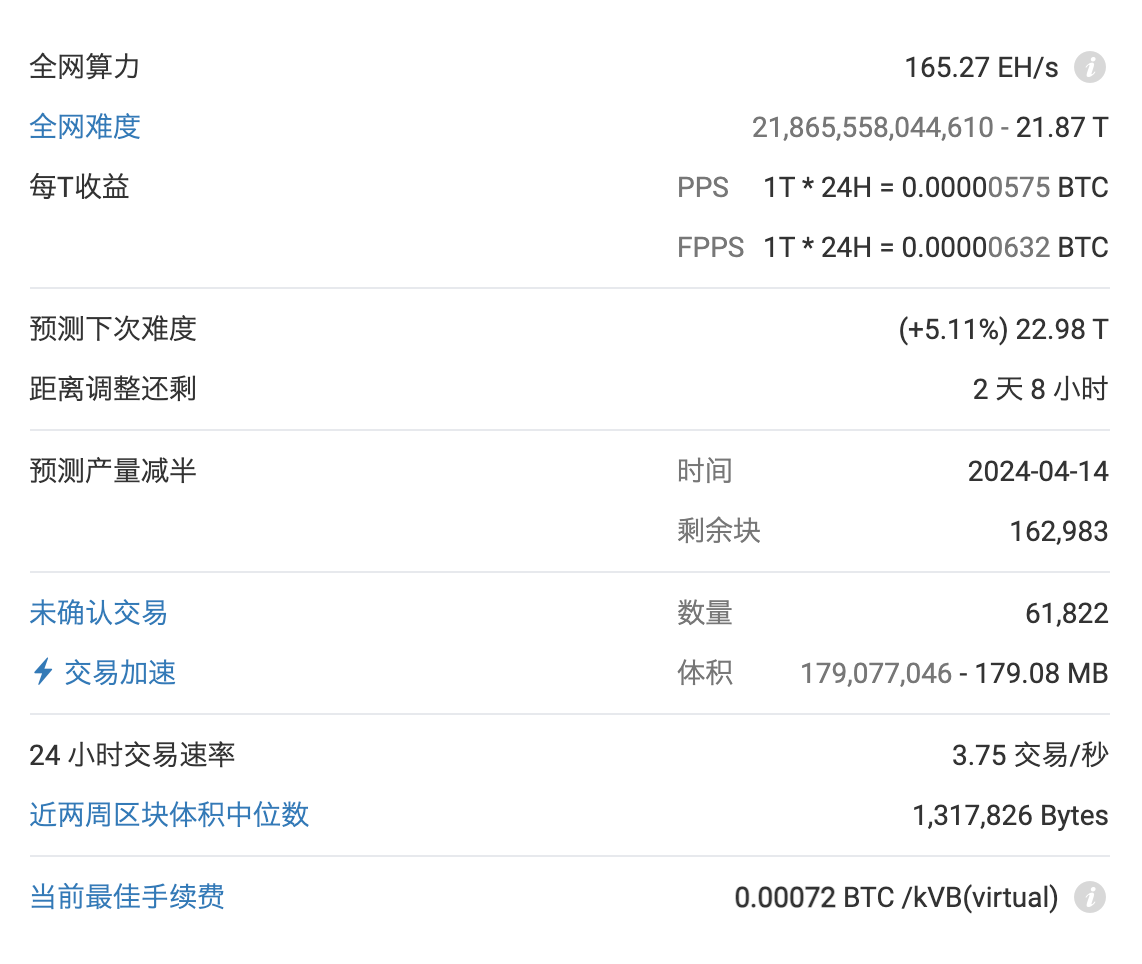Open 近两周区块体积中位数 statistics
1142x964 pixels.
(168, 815)
